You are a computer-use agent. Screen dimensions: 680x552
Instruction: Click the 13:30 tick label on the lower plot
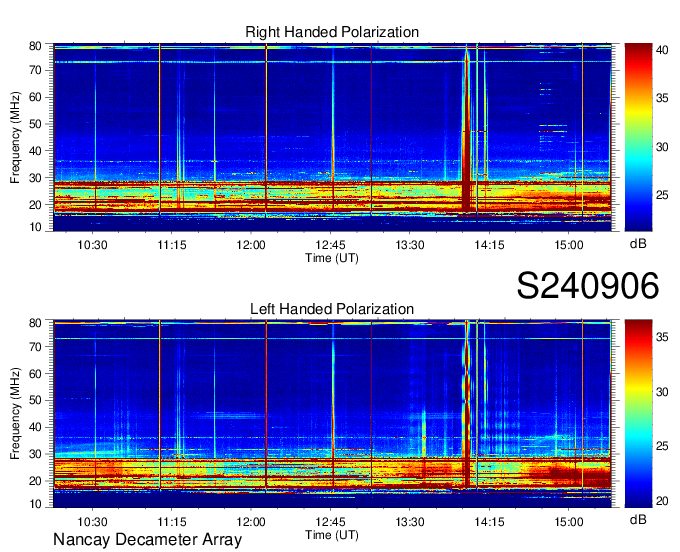click(x=410, y=522)
